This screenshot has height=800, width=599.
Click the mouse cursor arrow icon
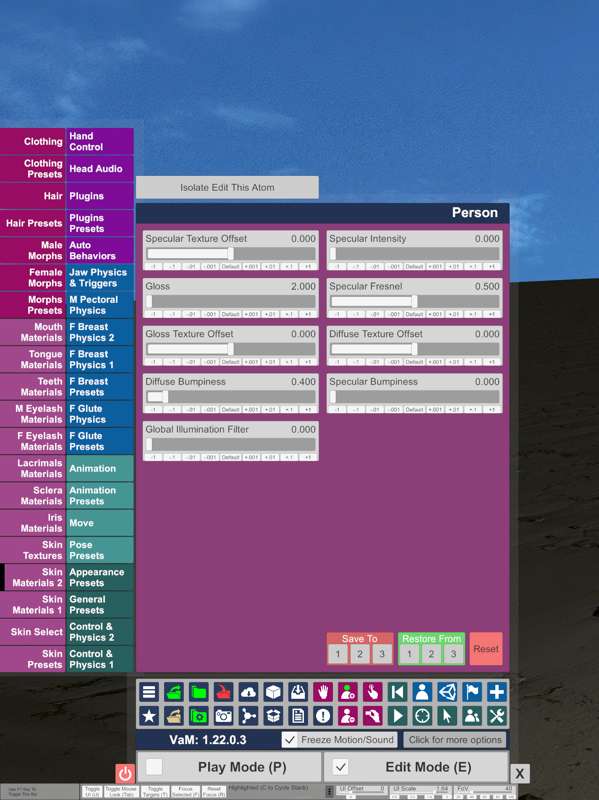point(447,716)
